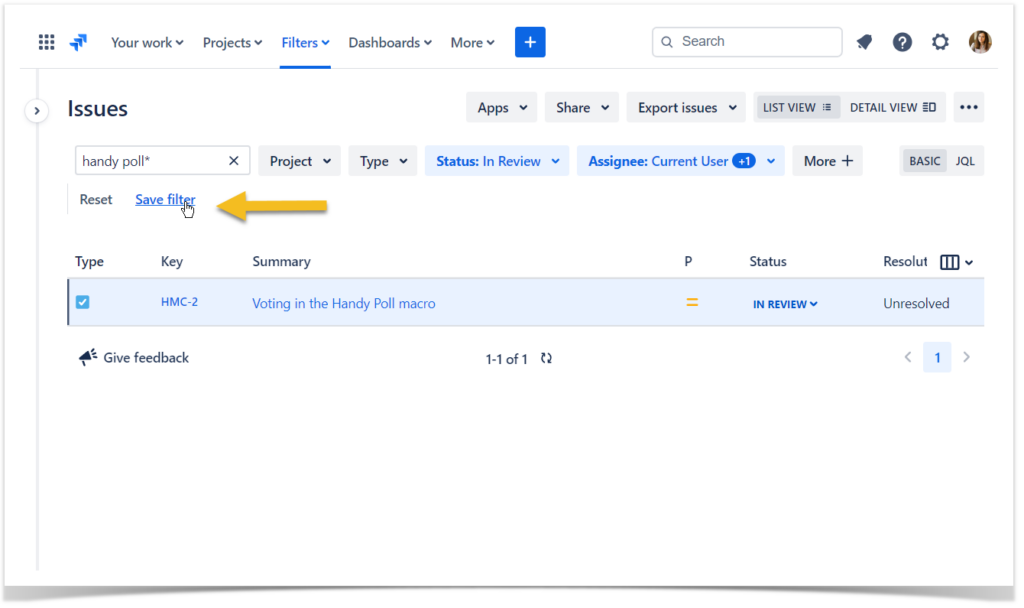This screenshot has height=608, width=1024.
Task: Open the Dashboards menu
Action: [389, 42]
